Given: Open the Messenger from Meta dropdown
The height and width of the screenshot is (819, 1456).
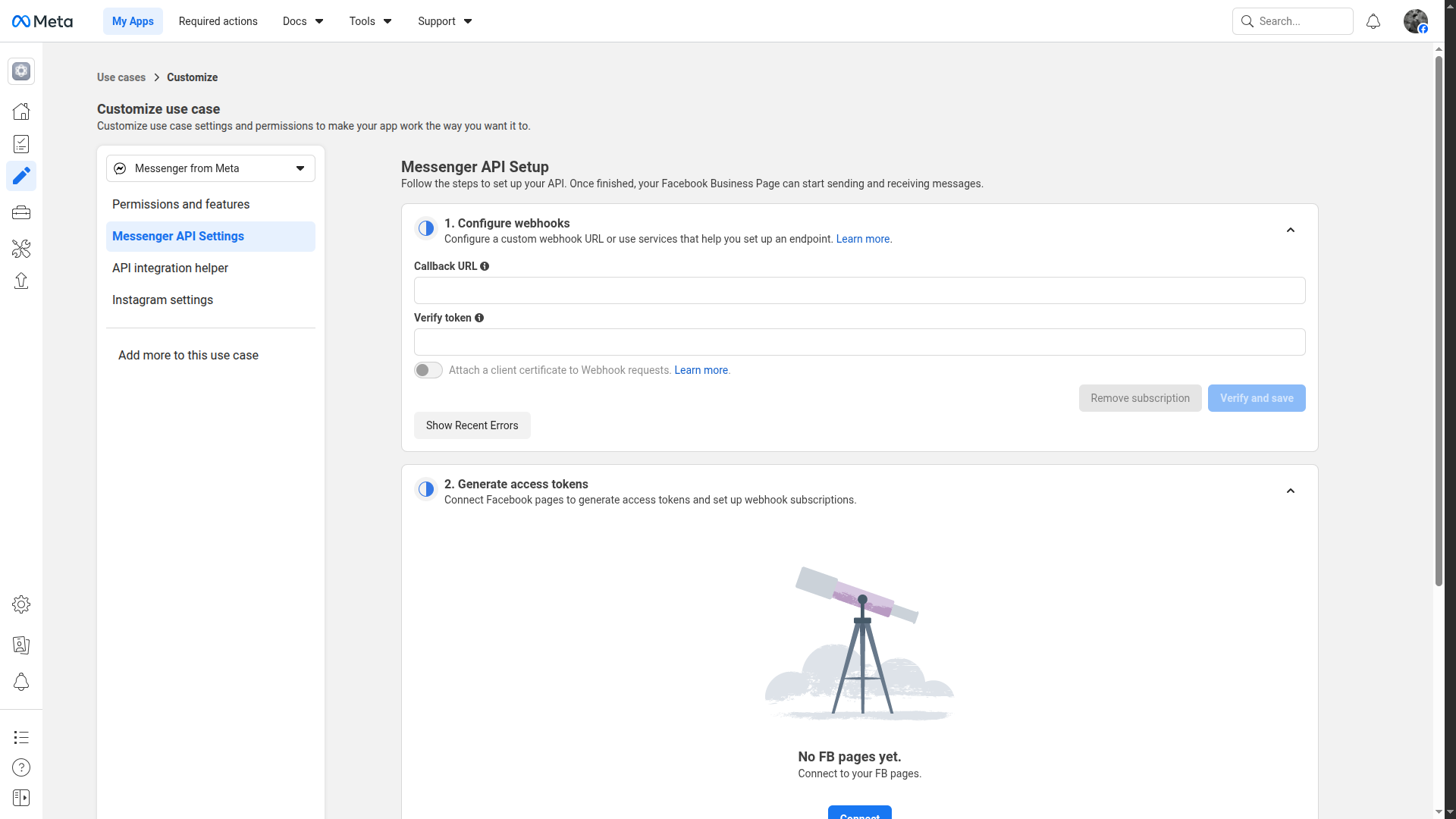Looking at the screenshot, I should (x=211, y=168).
